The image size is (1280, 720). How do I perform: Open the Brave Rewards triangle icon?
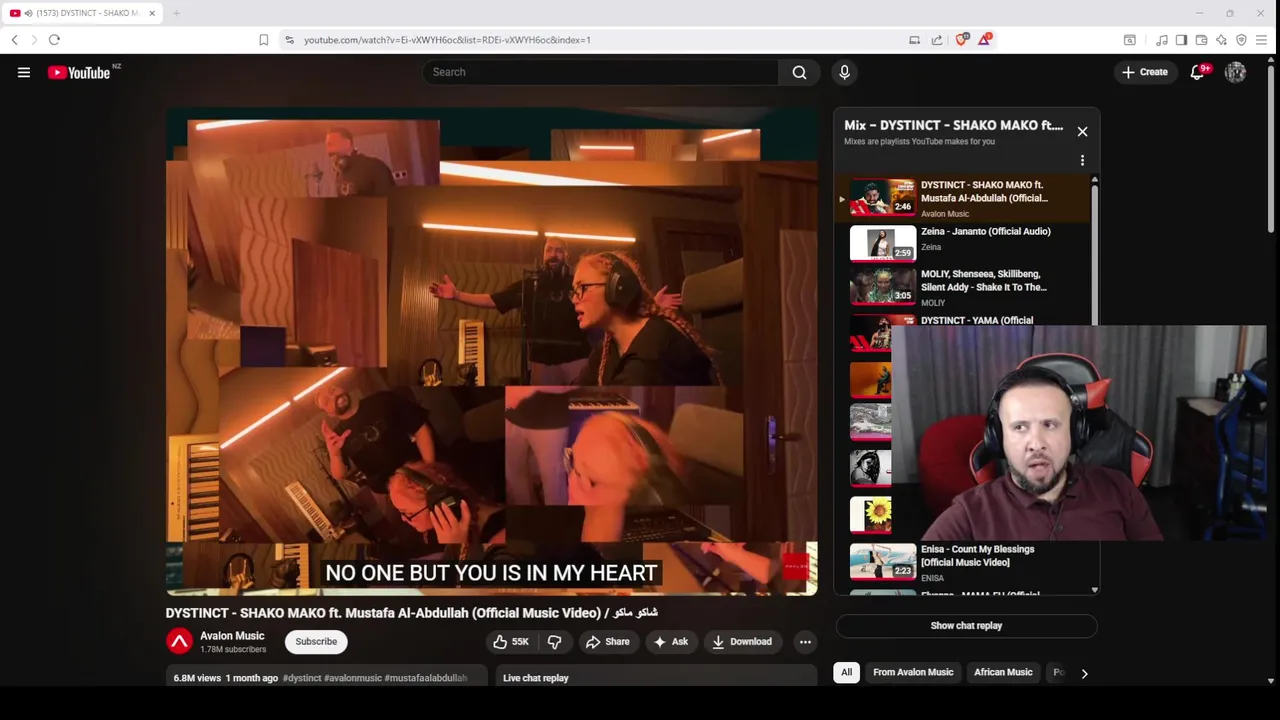click(x=985, y=40)
